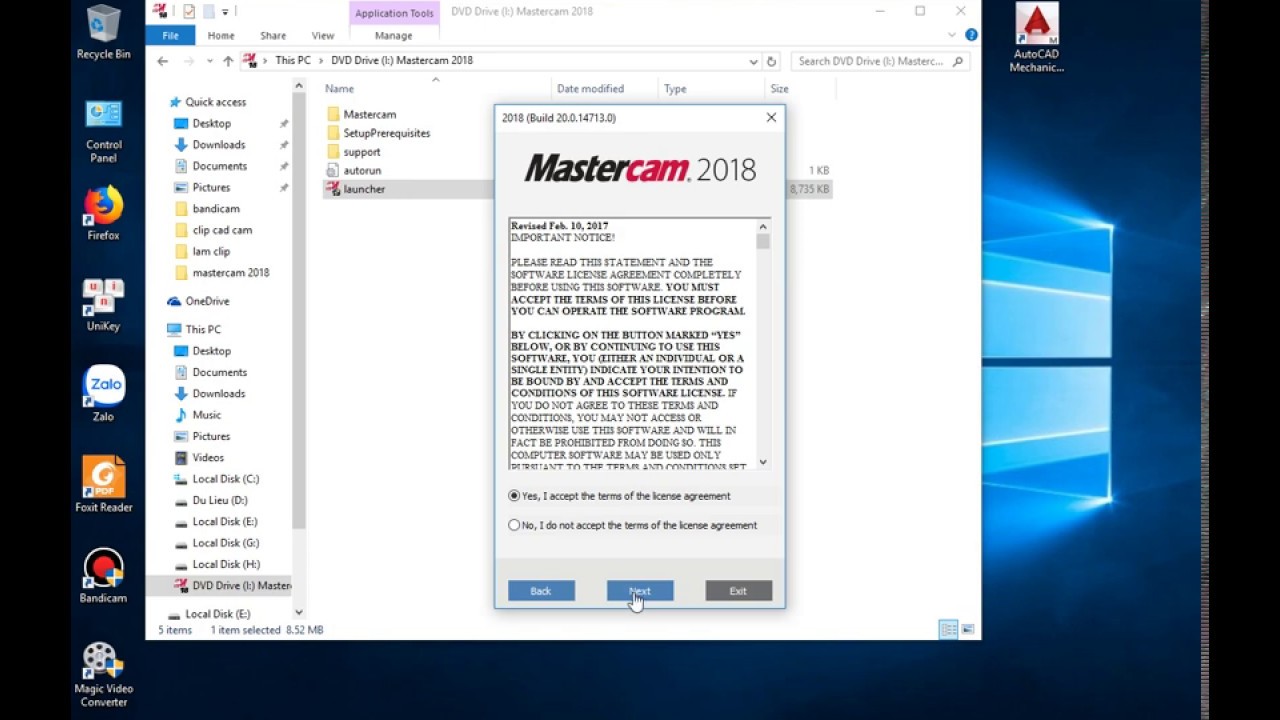Open OneDrive in navigation pane
Screen dimensions: 1280x720
198,301
